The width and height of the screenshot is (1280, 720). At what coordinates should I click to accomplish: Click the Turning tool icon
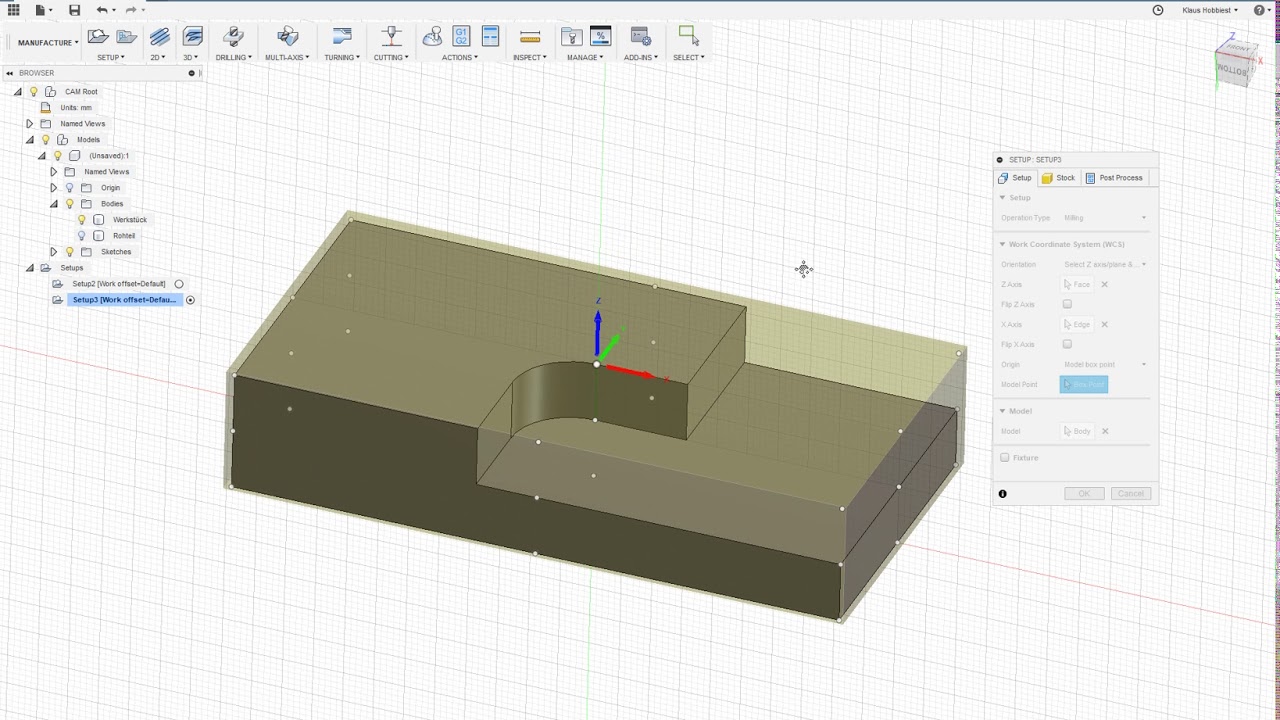342,37
